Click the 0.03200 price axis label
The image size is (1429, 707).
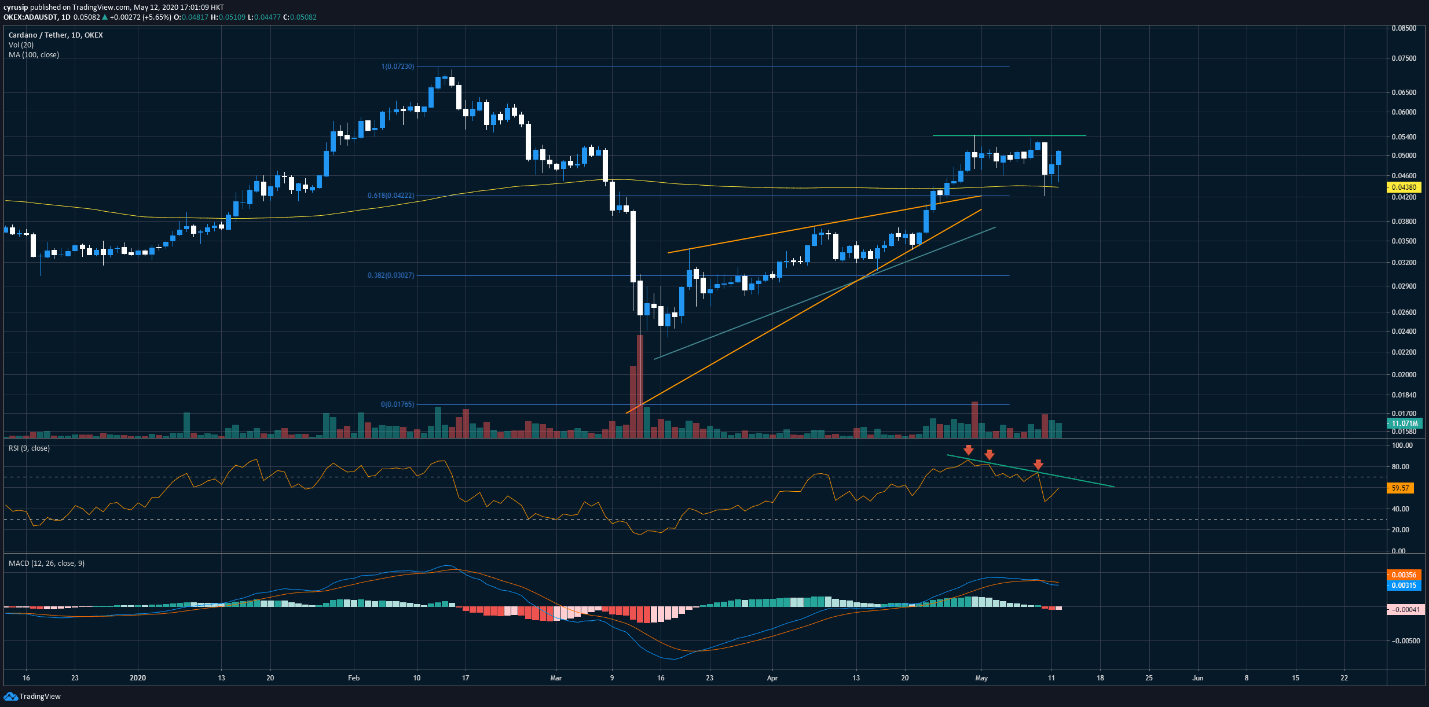coord(1402,262)
